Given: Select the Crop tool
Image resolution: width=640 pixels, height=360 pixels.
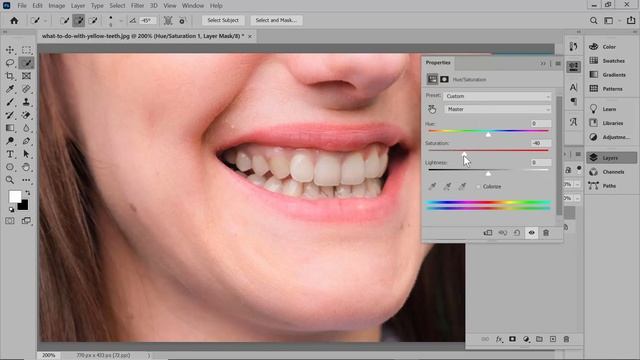Looking at the screenshot, I should tap(10, 76).
